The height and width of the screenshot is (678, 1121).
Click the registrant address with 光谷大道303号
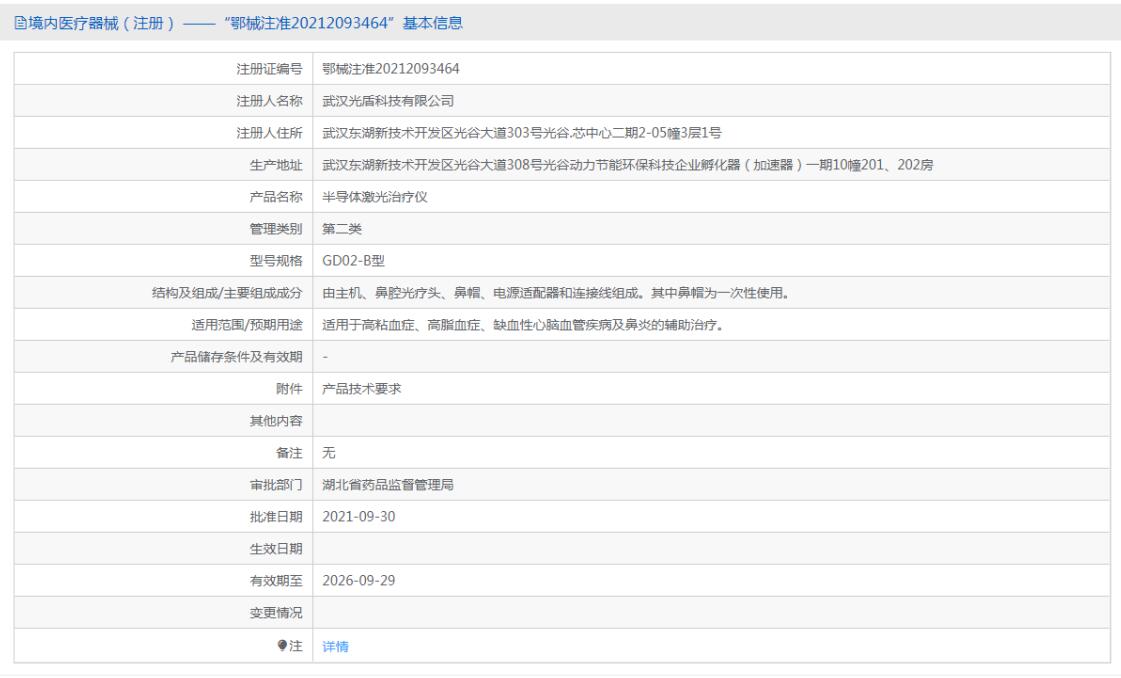coord(522,133)
